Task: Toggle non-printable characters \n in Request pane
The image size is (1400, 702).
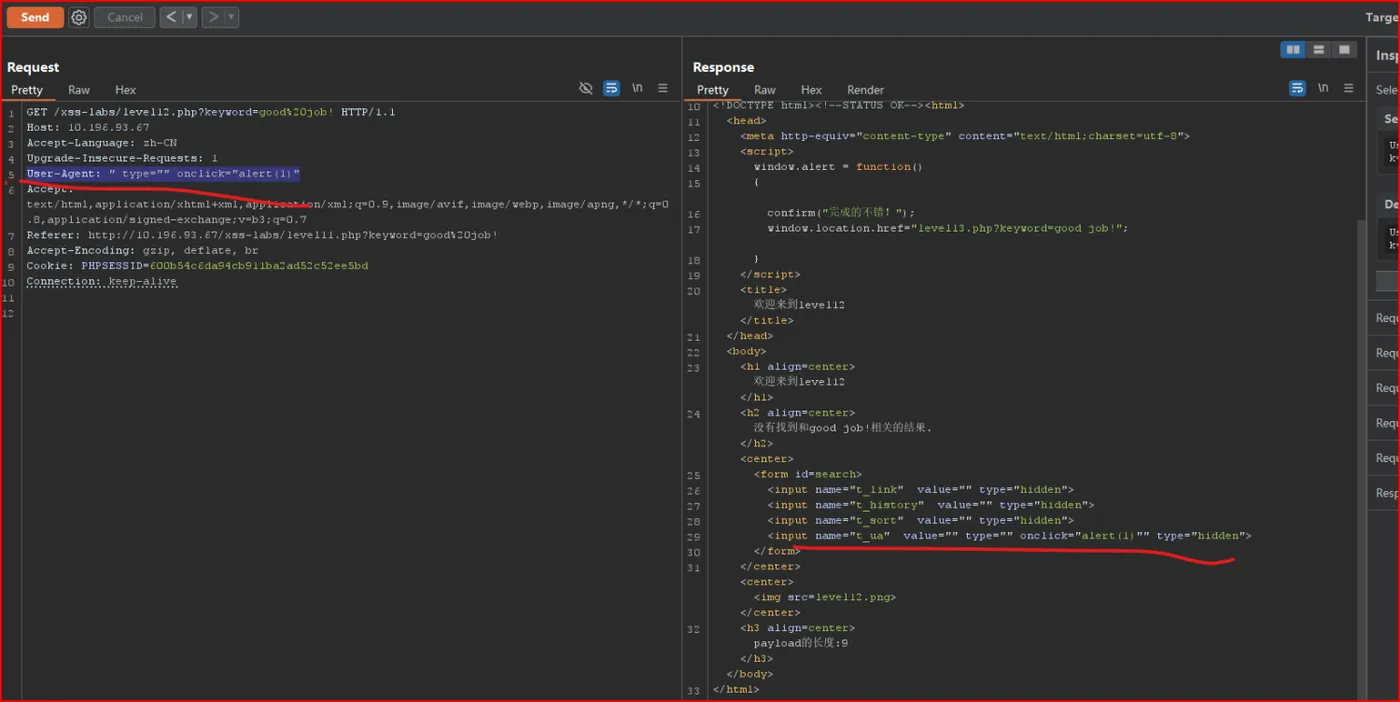Action: [637, 88]
